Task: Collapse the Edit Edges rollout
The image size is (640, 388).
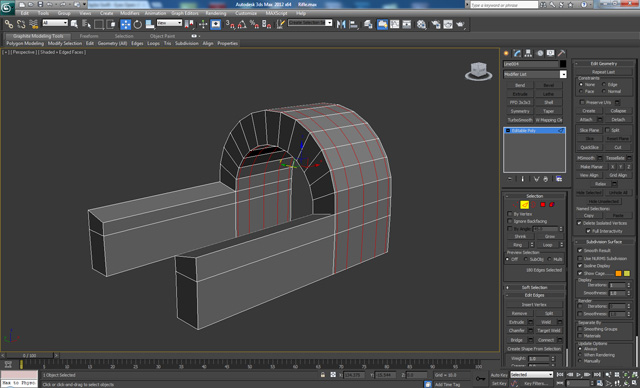Action: click(535, 295)
